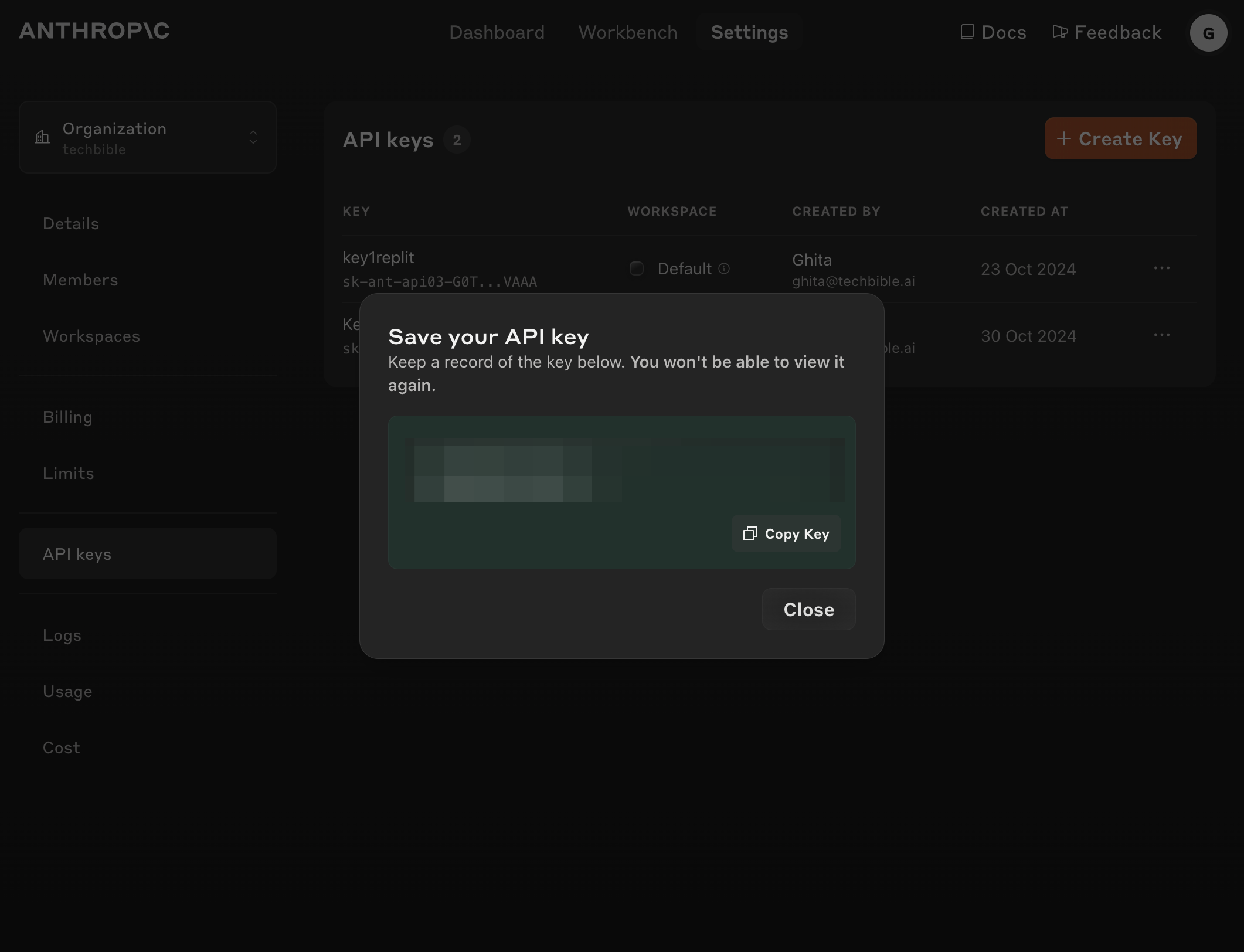Screen dimensions: 1244x952
Task: Switch to the Dashboard tab
Action: pos(497,32)
